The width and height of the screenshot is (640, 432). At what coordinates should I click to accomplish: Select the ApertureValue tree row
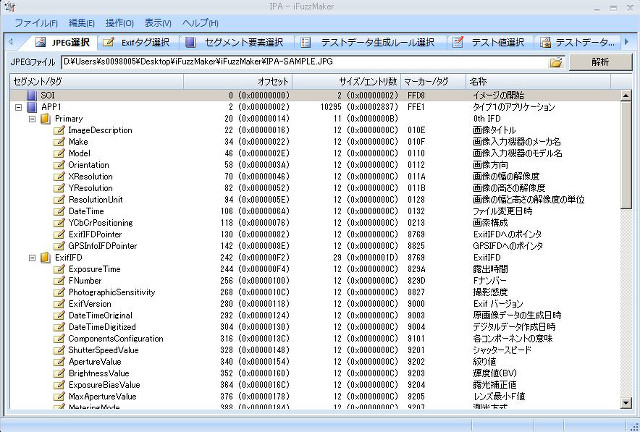315,362
